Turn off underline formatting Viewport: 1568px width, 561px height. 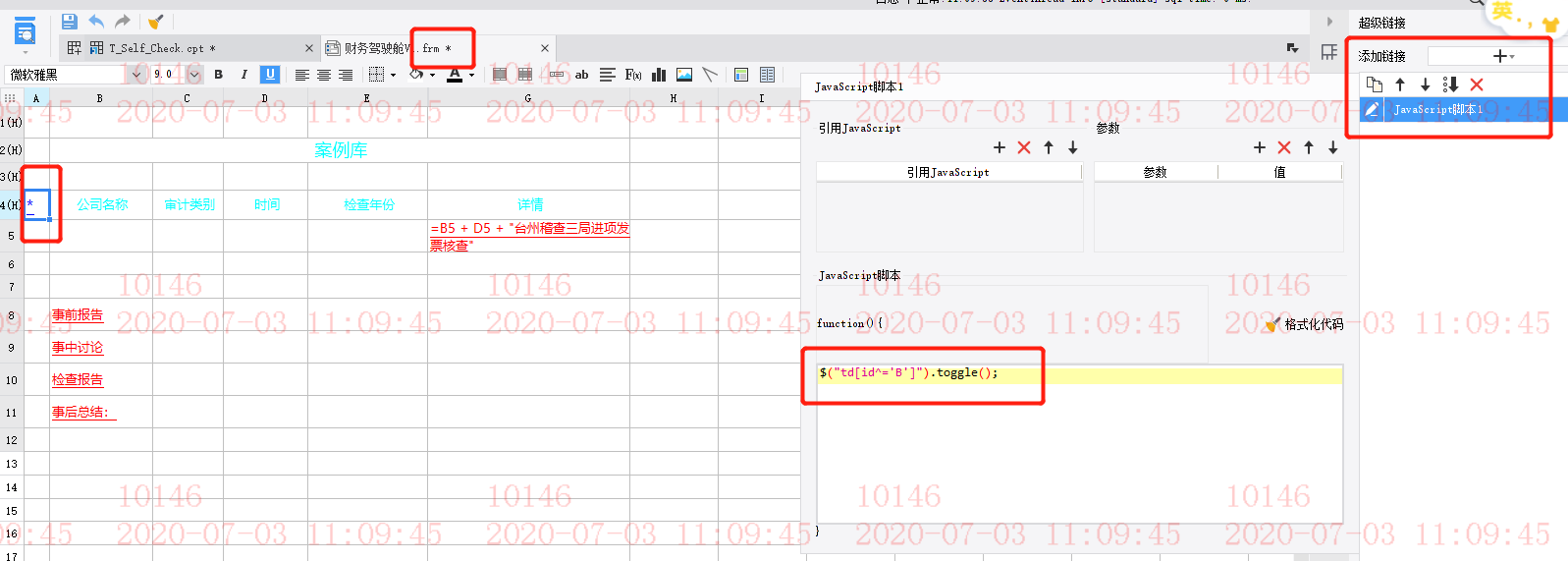[x=270, y=75]
